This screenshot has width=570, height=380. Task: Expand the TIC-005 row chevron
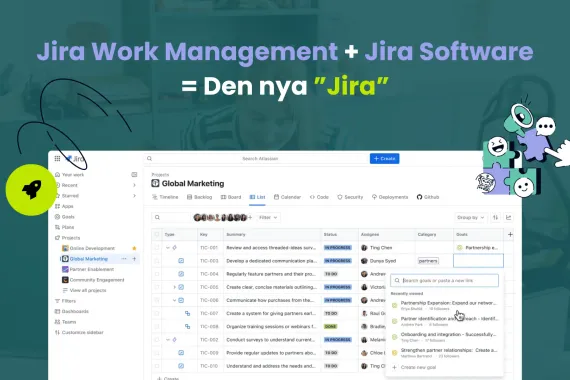point(174,287)
